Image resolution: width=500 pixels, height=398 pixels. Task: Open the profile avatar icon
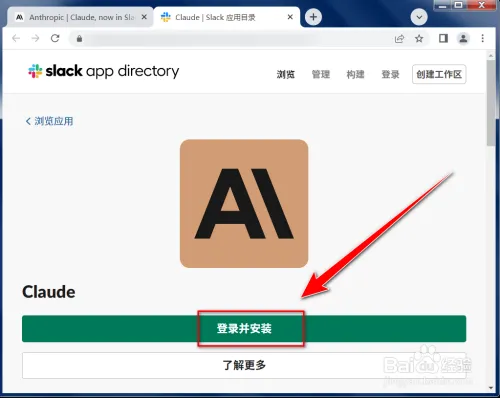(x=463, y=38)
